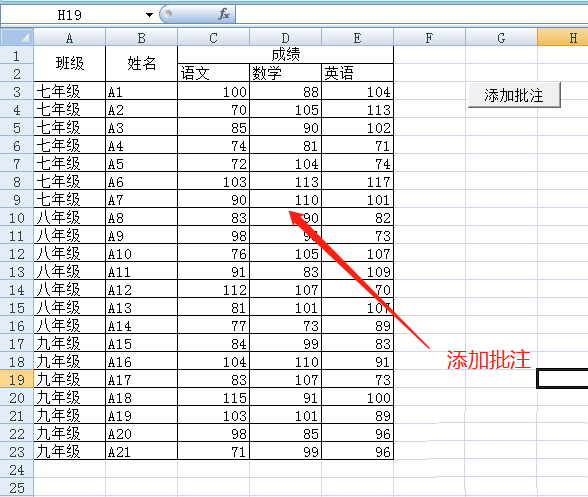Image resolution: width=588 pixels, height=497 pixels.
Task: Select the cell with name A14
Action: [141, 326]
